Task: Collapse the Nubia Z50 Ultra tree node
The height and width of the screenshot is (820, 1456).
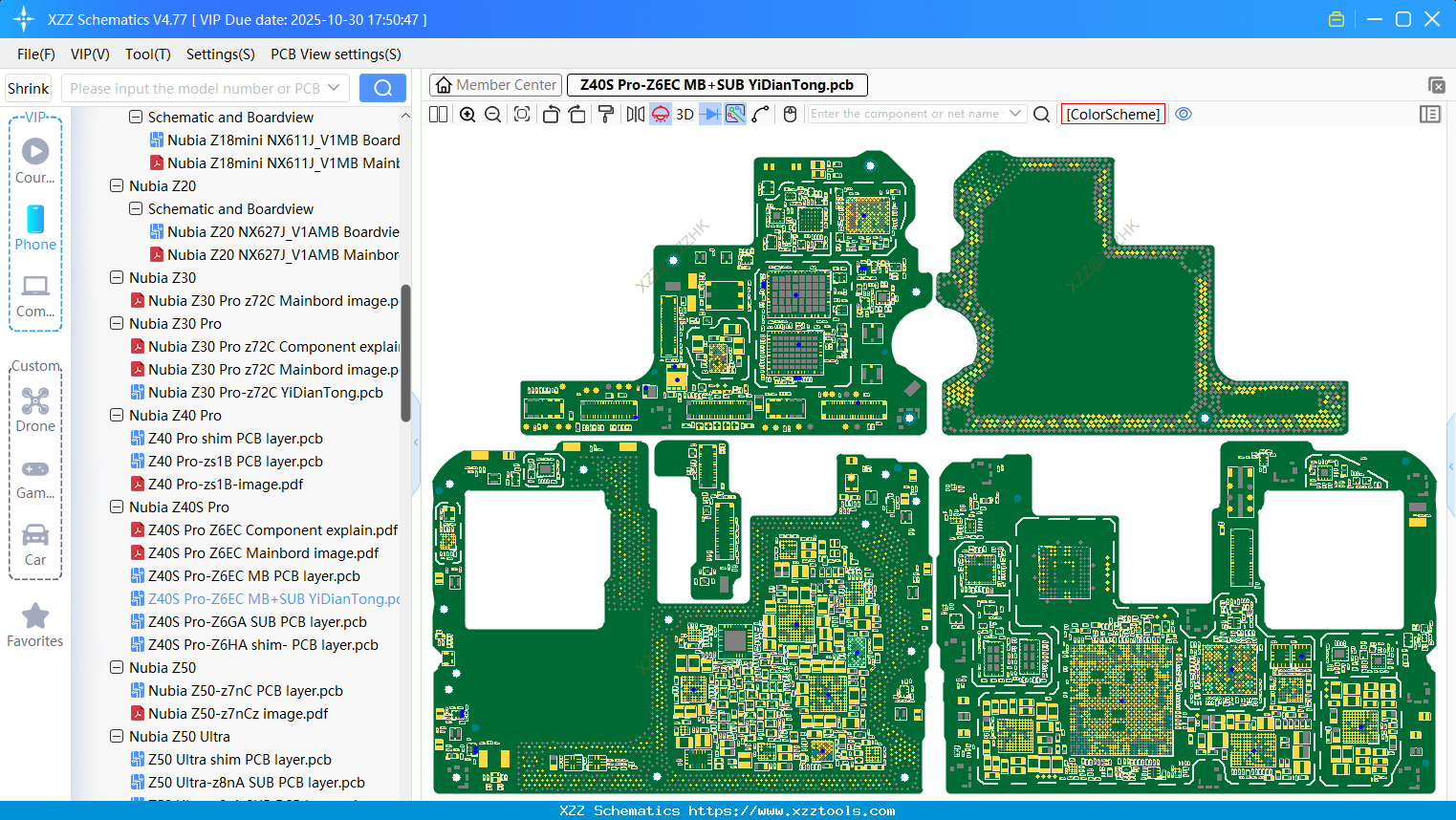Action: point(117,737)
